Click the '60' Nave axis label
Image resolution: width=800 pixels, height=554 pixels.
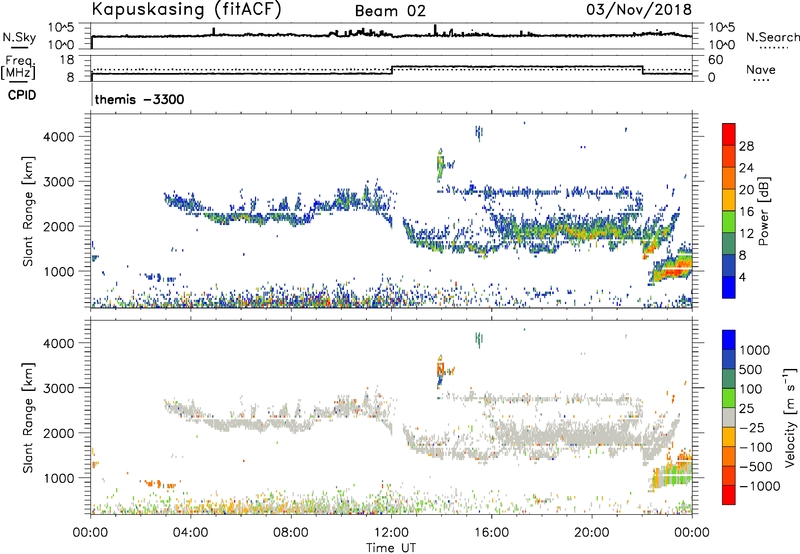point(716,60)
